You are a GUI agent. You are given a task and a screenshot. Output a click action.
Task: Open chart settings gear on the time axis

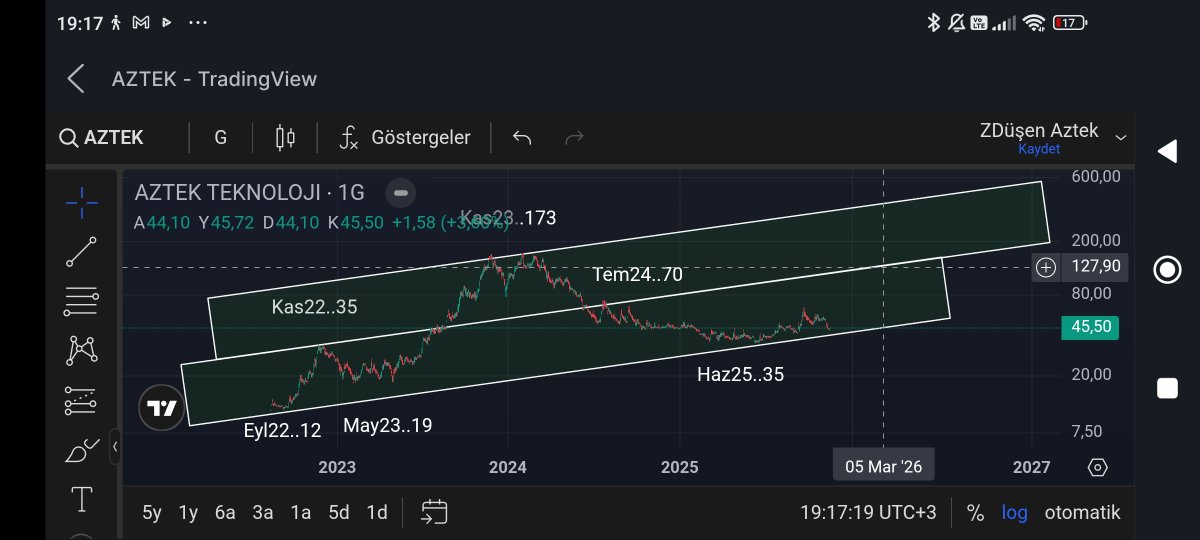pos(1098,467)
